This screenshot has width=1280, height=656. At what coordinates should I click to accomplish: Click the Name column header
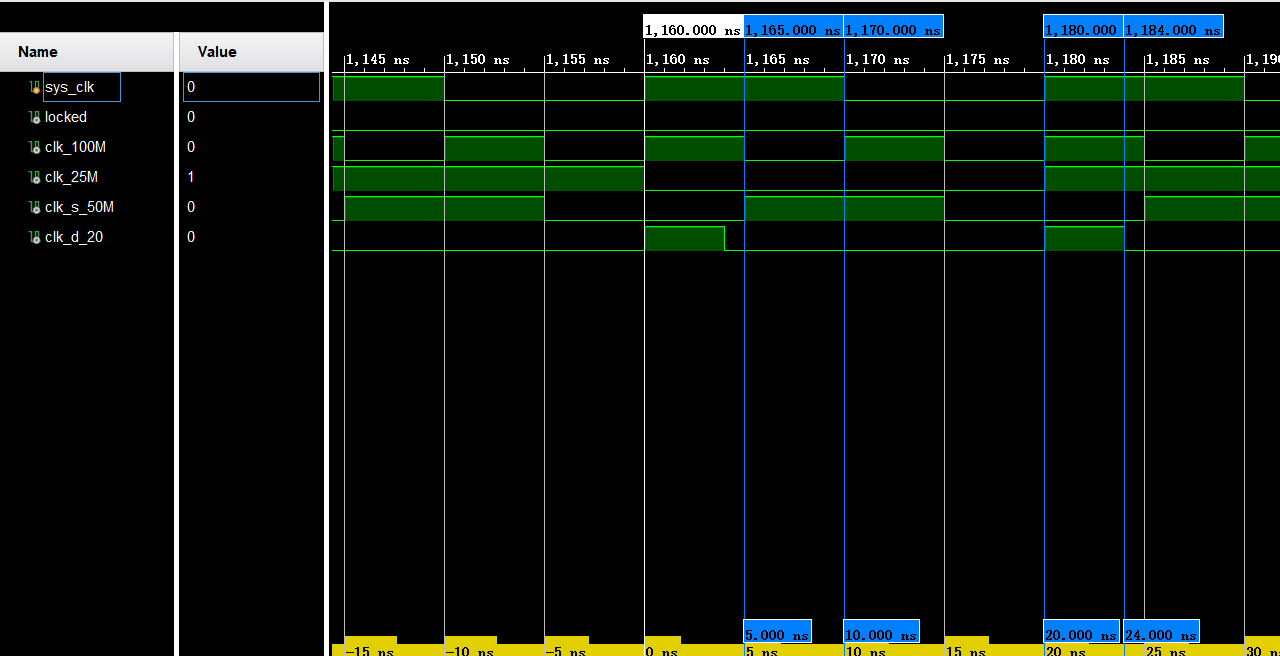[38, 52]
